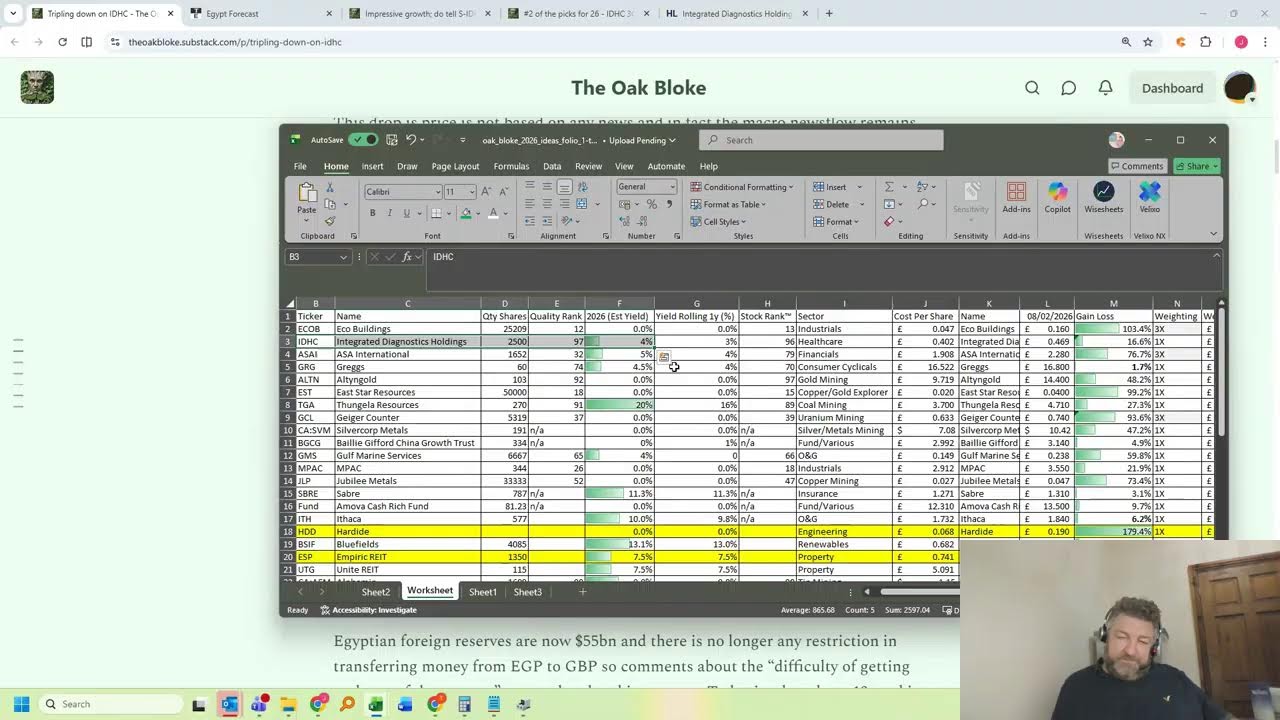
Task: Open the Add-ins icon
Action: point(1016,195)
